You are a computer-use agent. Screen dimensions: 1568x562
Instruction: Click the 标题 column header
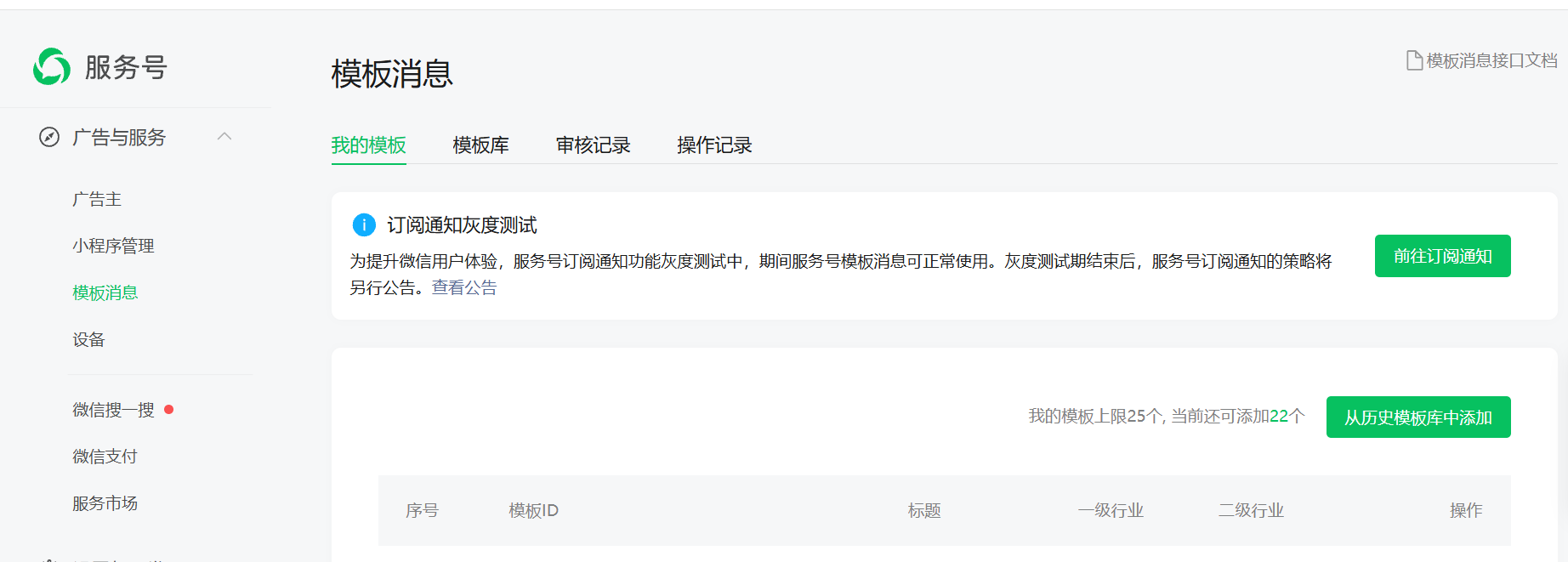point(924,510)
